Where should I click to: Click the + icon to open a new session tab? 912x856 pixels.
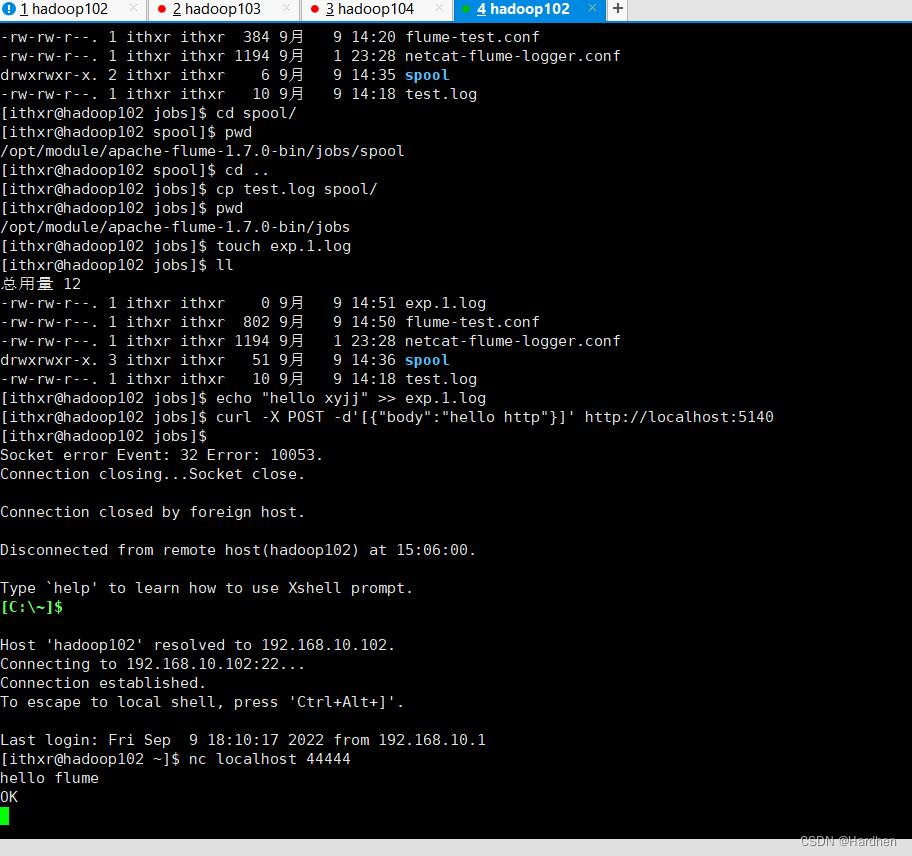tap(617, 11)
